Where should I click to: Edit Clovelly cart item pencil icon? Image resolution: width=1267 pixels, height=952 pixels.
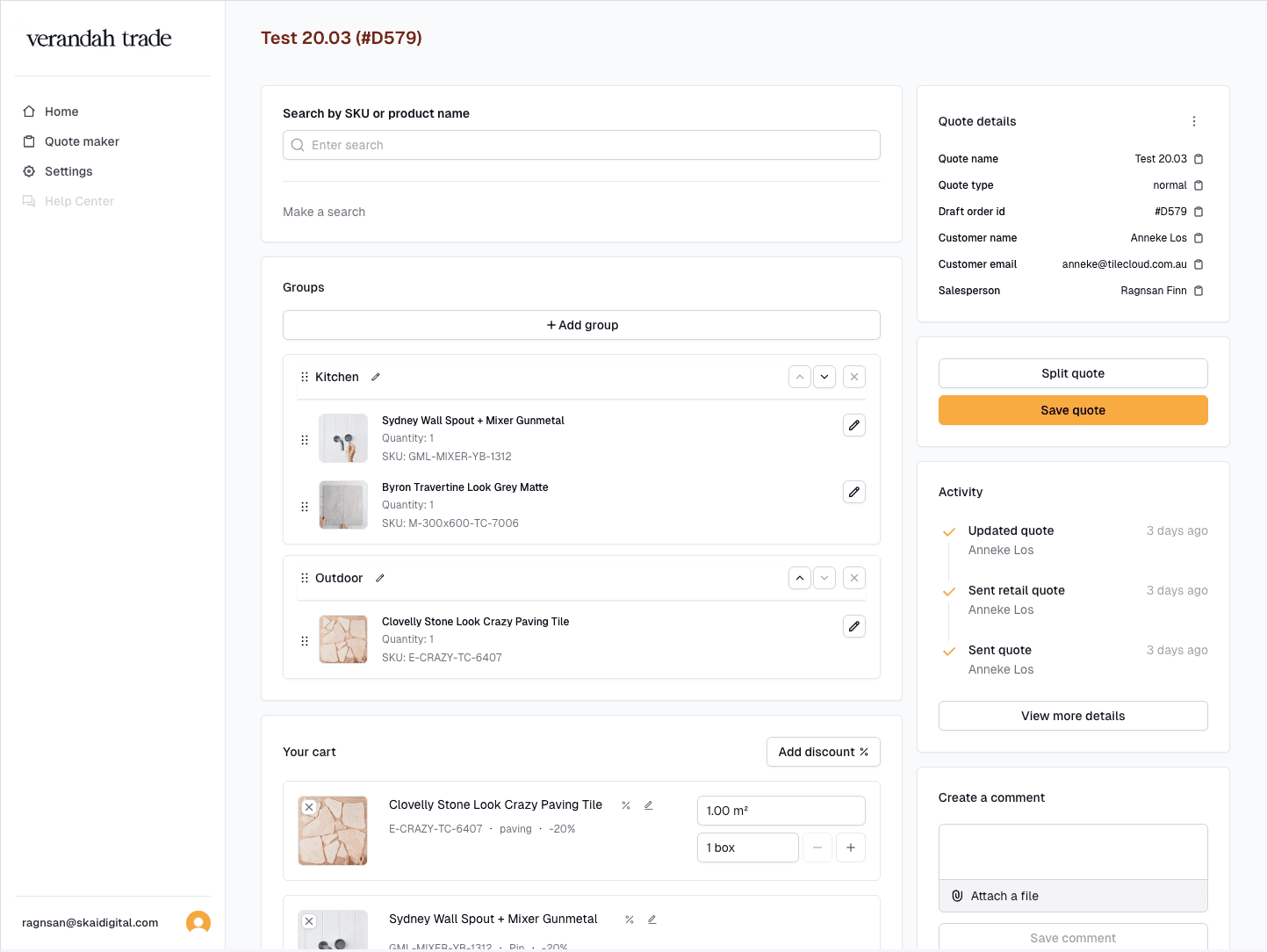click(x=649, y=805)
